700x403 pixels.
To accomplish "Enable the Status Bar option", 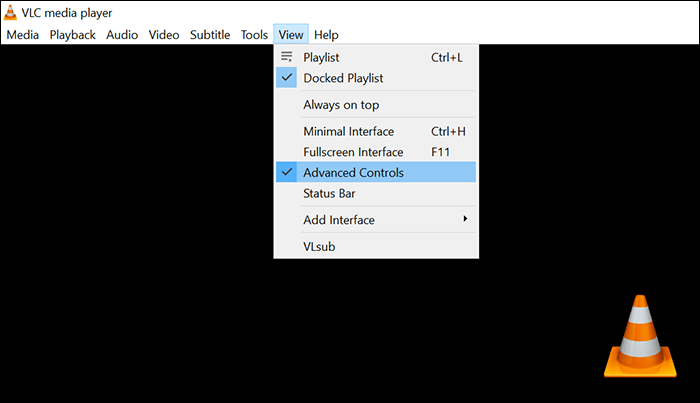I will (x=329, y=194).
